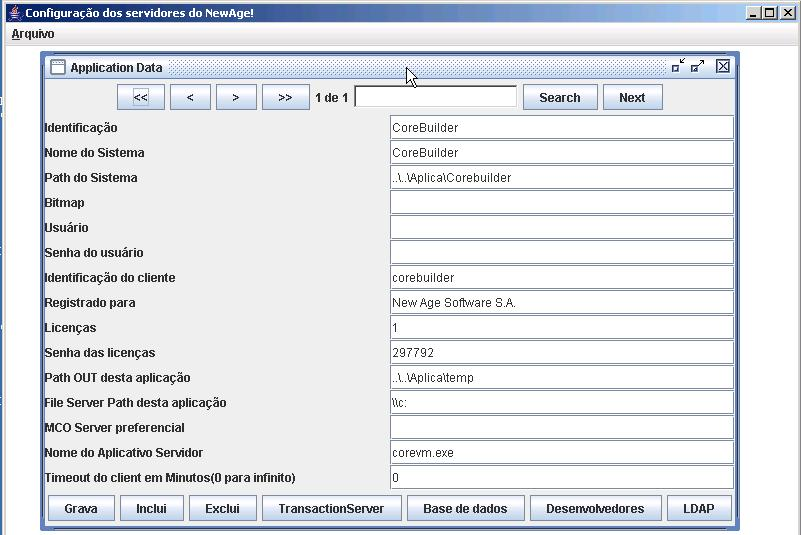This screenshot has height=535, width=801.
Task: Click the Senha das licenças field
Action: [x=562, y=353]
